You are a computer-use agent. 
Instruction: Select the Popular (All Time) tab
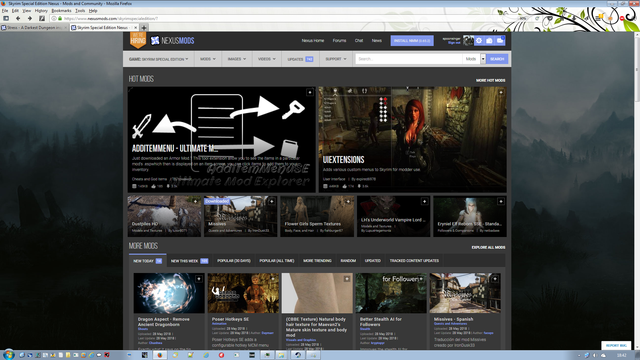[x=277, y=261]
